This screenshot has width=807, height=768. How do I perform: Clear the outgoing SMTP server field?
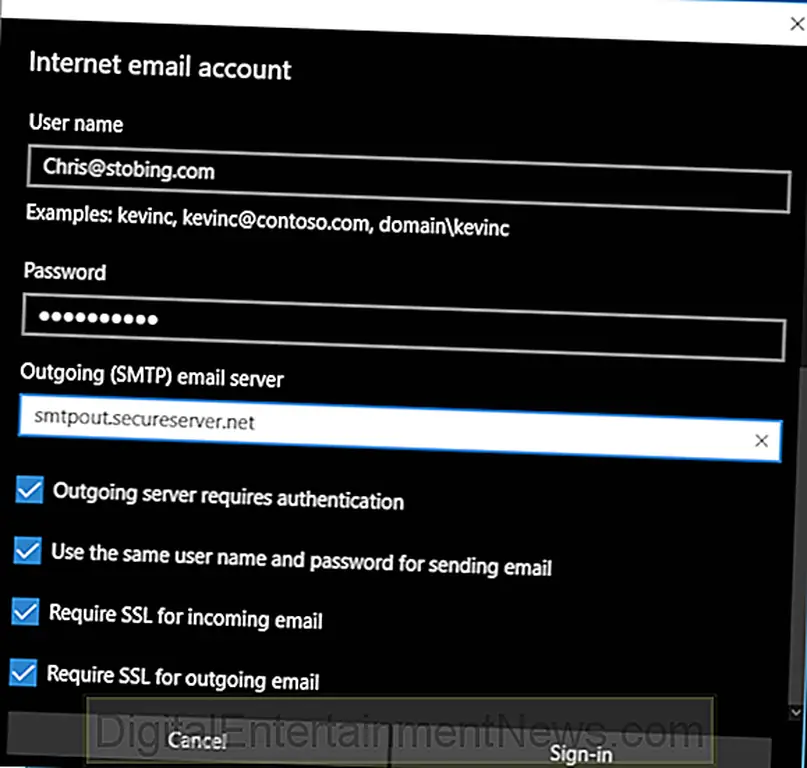click(761, 440)
